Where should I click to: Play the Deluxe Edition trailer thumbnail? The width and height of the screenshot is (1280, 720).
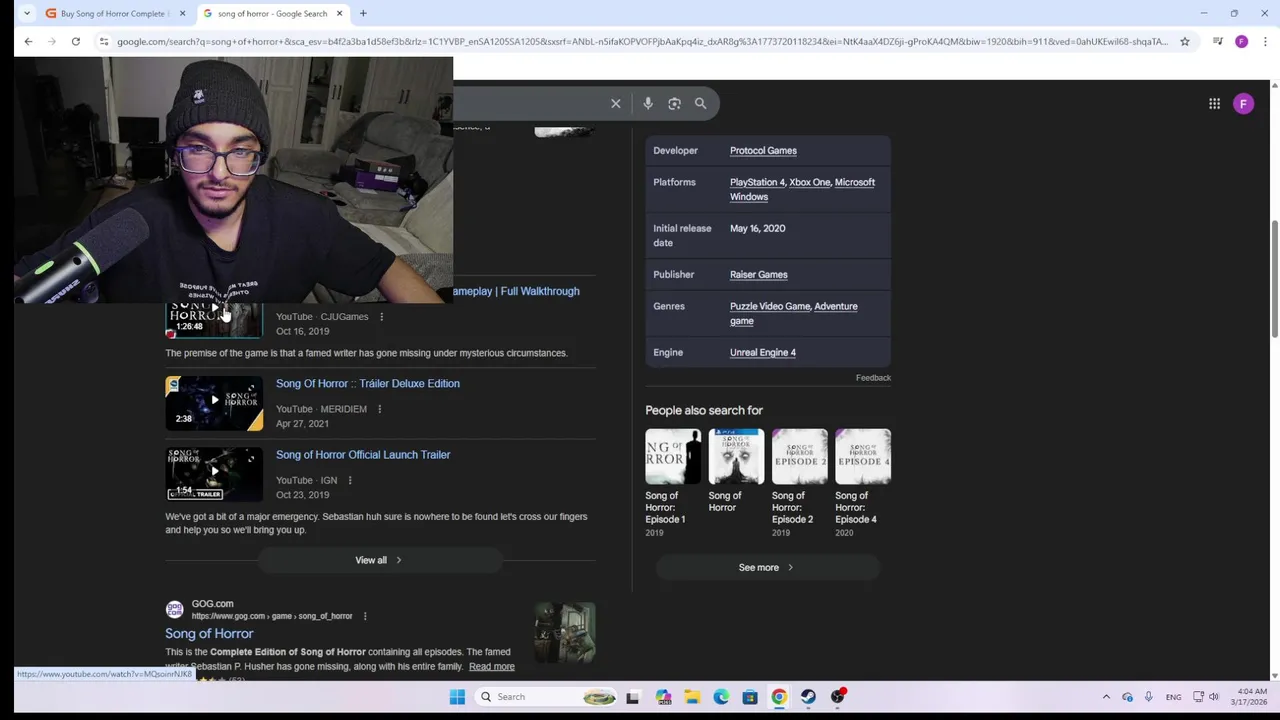pos(214,402)
